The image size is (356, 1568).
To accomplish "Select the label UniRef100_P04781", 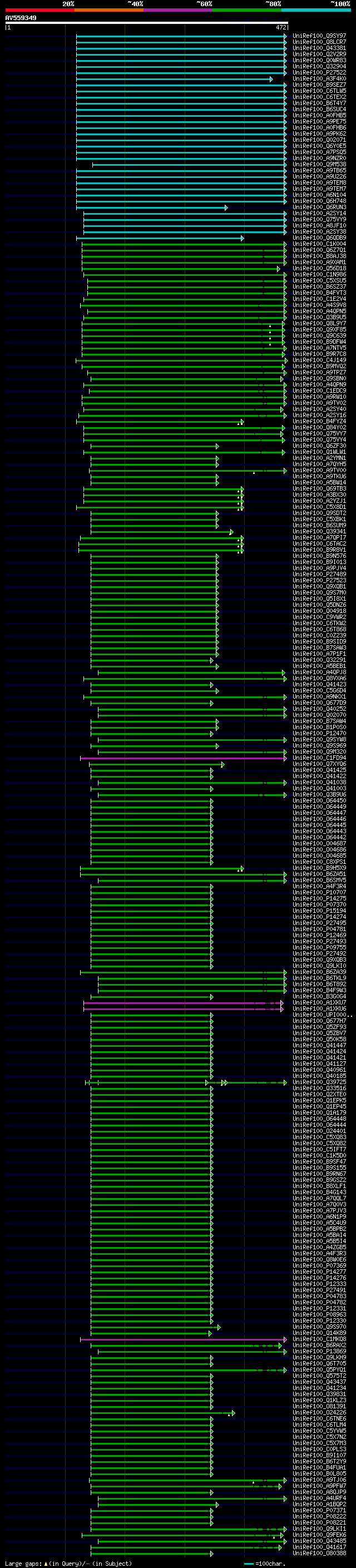I will (x=319, y=929).
